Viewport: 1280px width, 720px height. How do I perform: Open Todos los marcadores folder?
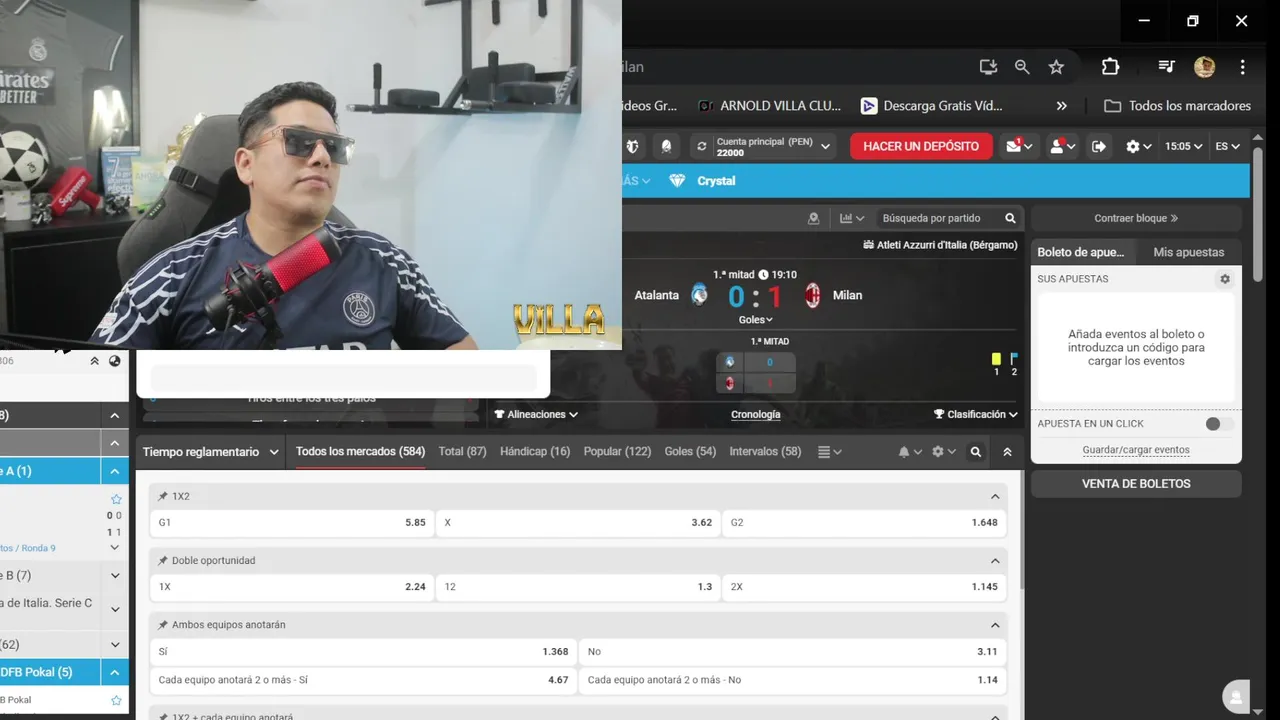(1177, 106)
